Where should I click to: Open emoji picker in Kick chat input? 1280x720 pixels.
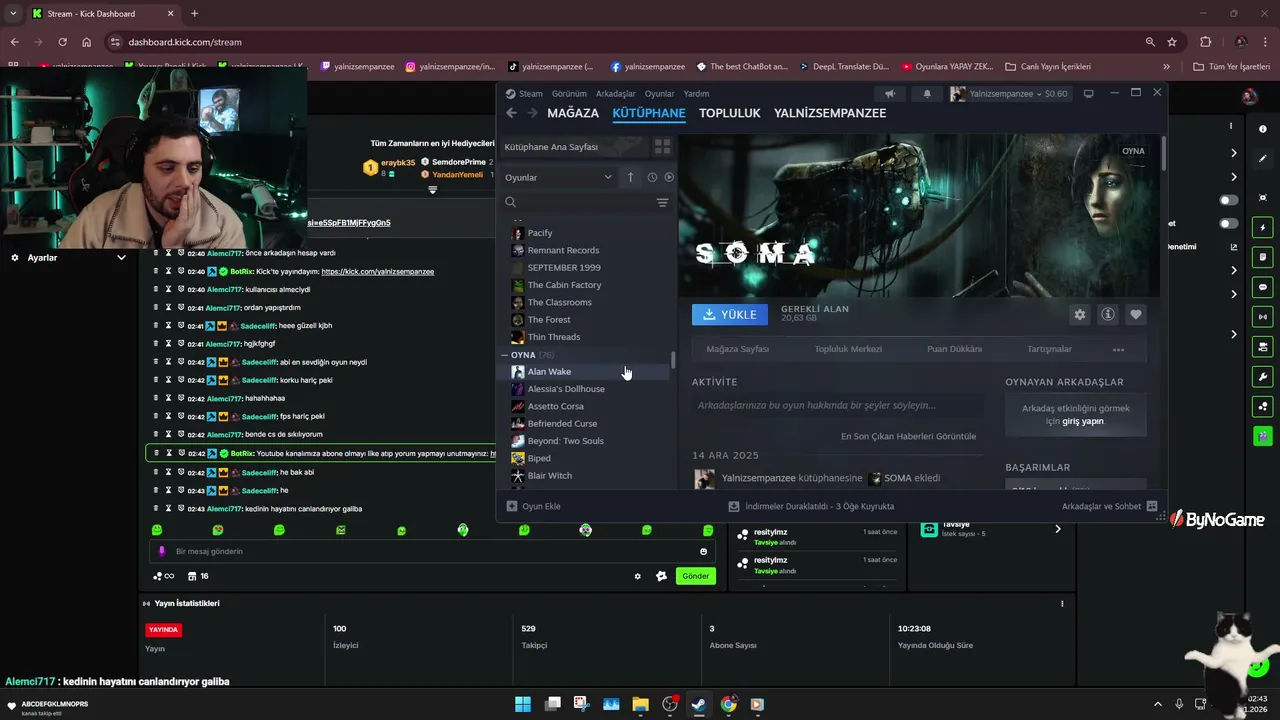[703, 551]
